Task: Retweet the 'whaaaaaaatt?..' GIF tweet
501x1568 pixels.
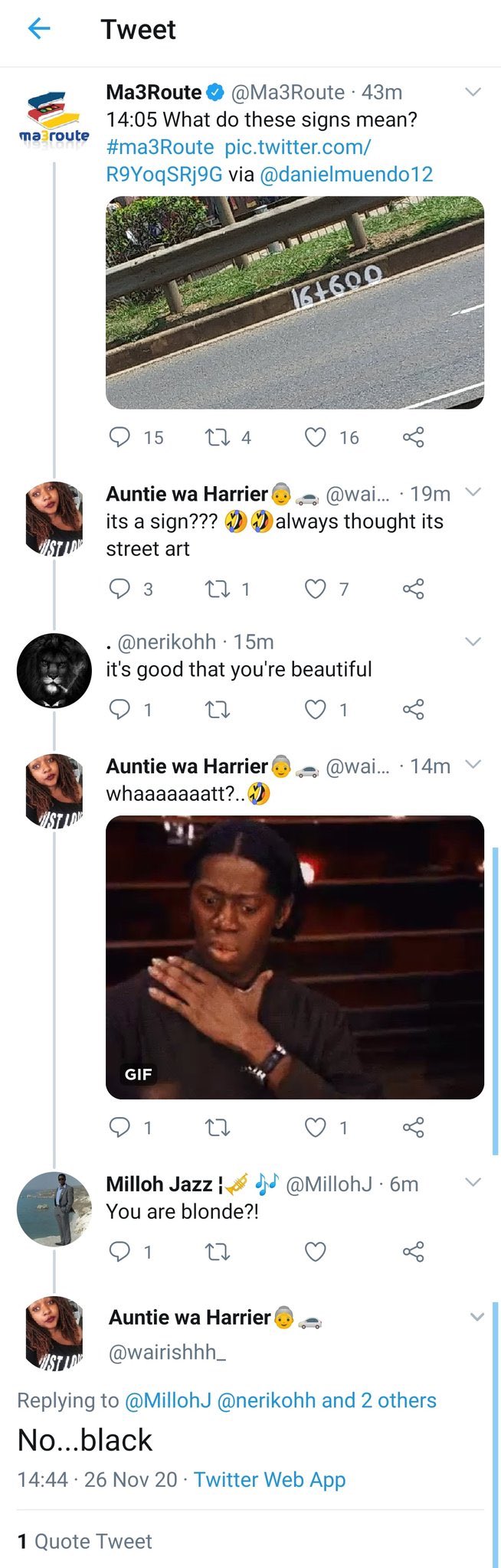Action: (x=218, y=1127)
